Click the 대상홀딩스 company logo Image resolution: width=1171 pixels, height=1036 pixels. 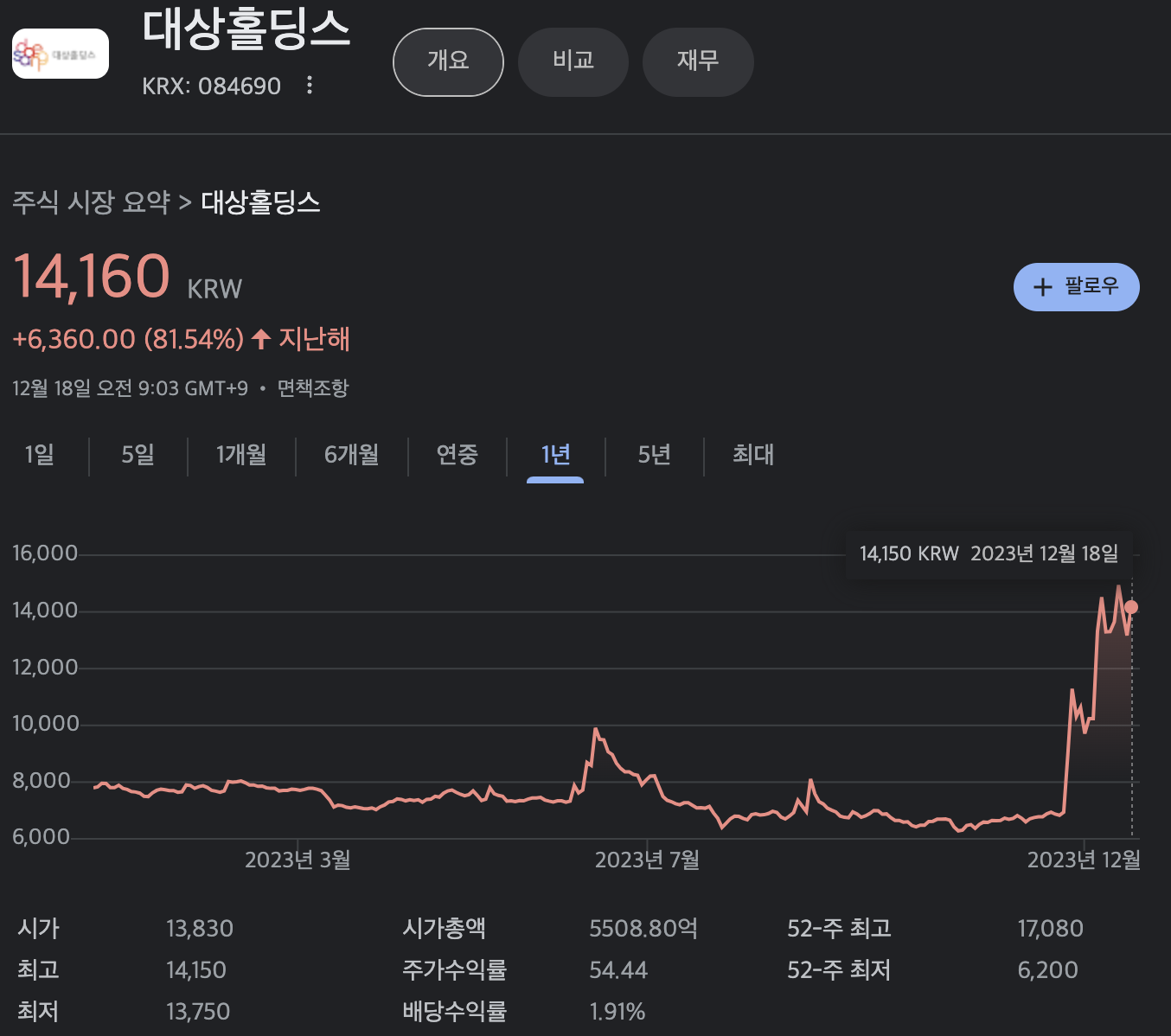61,54
